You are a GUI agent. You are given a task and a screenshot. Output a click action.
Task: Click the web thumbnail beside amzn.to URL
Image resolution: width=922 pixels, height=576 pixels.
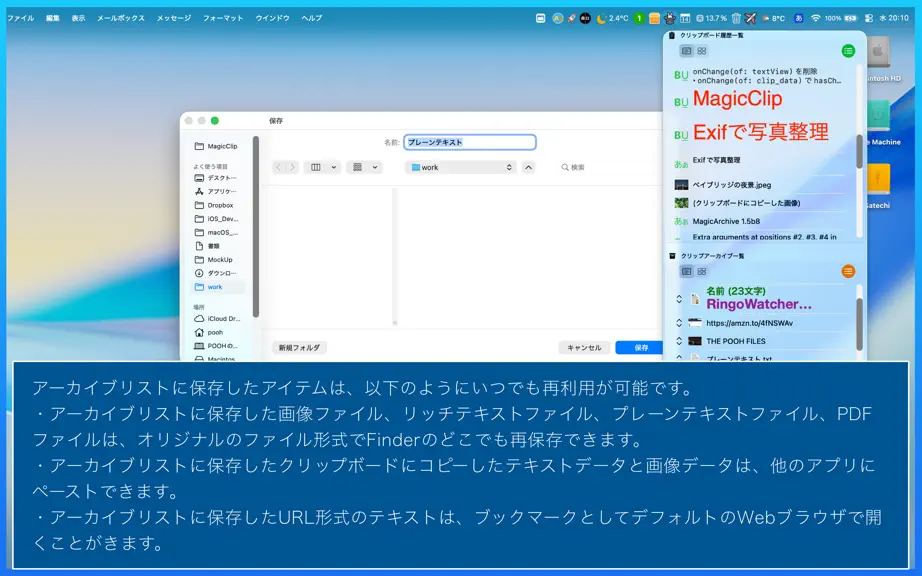695,323
